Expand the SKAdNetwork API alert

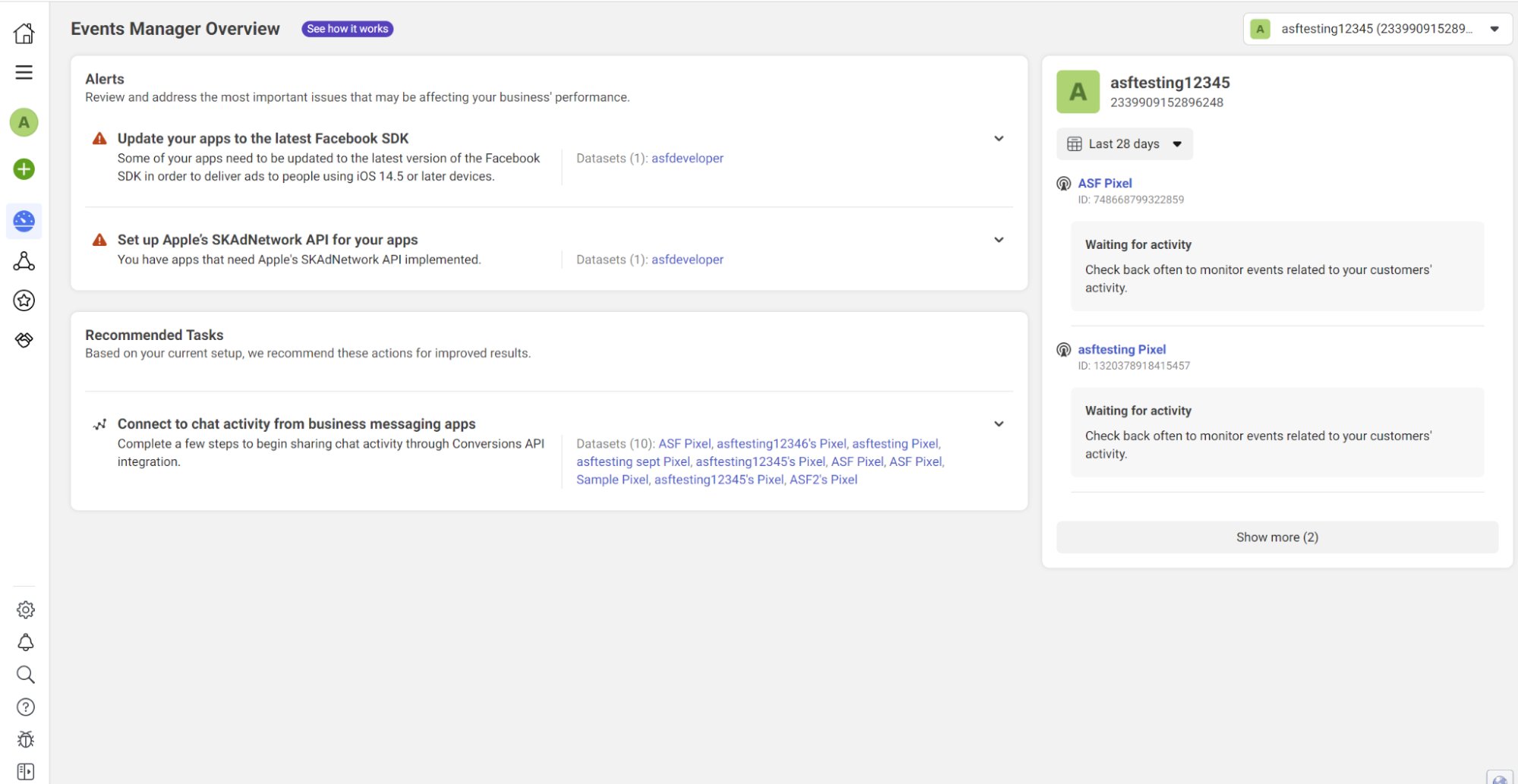(999, 240)
